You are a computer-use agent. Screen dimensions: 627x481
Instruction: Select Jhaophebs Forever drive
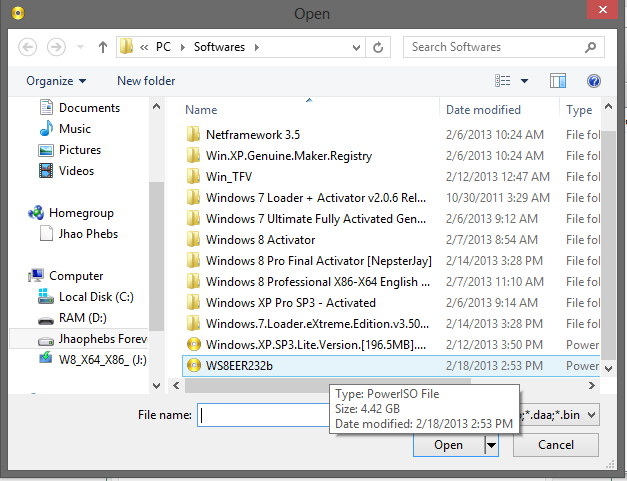coord(79,339)
